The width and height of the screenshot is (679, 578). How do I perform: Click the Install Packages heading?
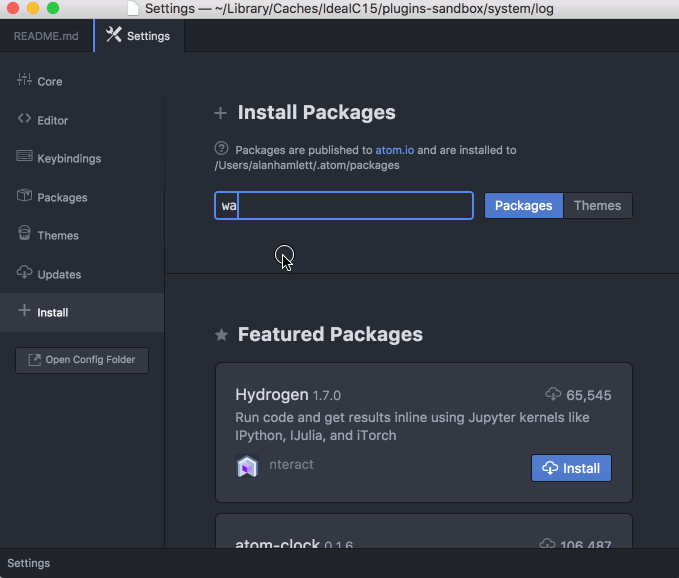(x=317, y=113)
